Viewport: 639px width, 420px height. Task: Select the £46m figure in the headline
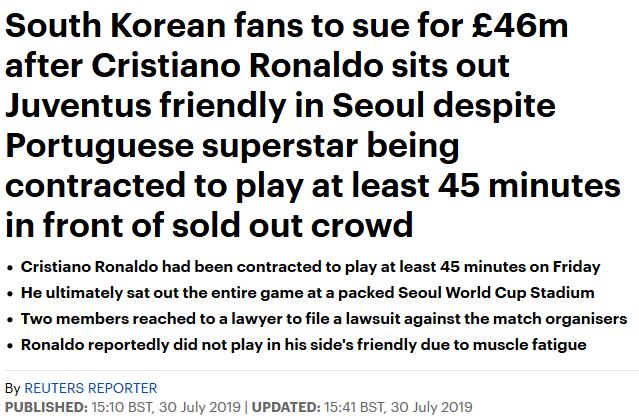point(520,26)
